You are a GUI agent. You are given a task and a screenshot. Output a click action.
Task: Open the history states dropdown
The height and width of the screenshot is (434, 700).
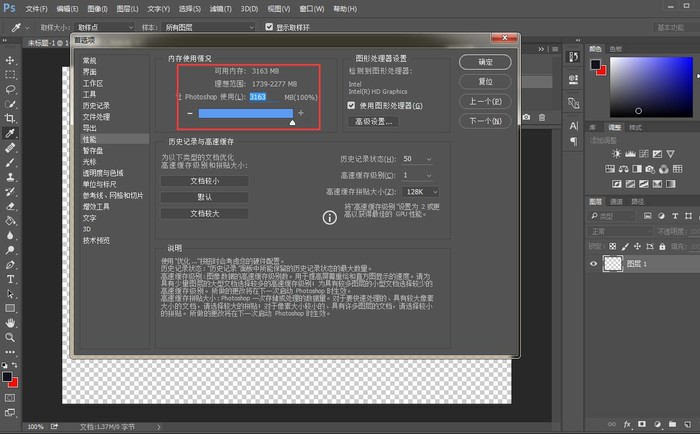pyautogui.click(x=417, y=159)
